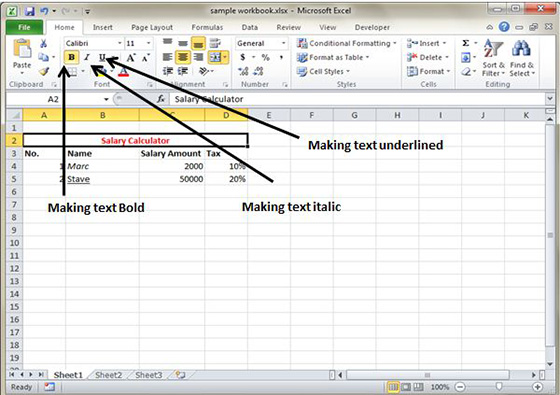Toggle Bottom Align button
Screen dimensions: 560x395
pyautogui.click(x=198, y=43)
